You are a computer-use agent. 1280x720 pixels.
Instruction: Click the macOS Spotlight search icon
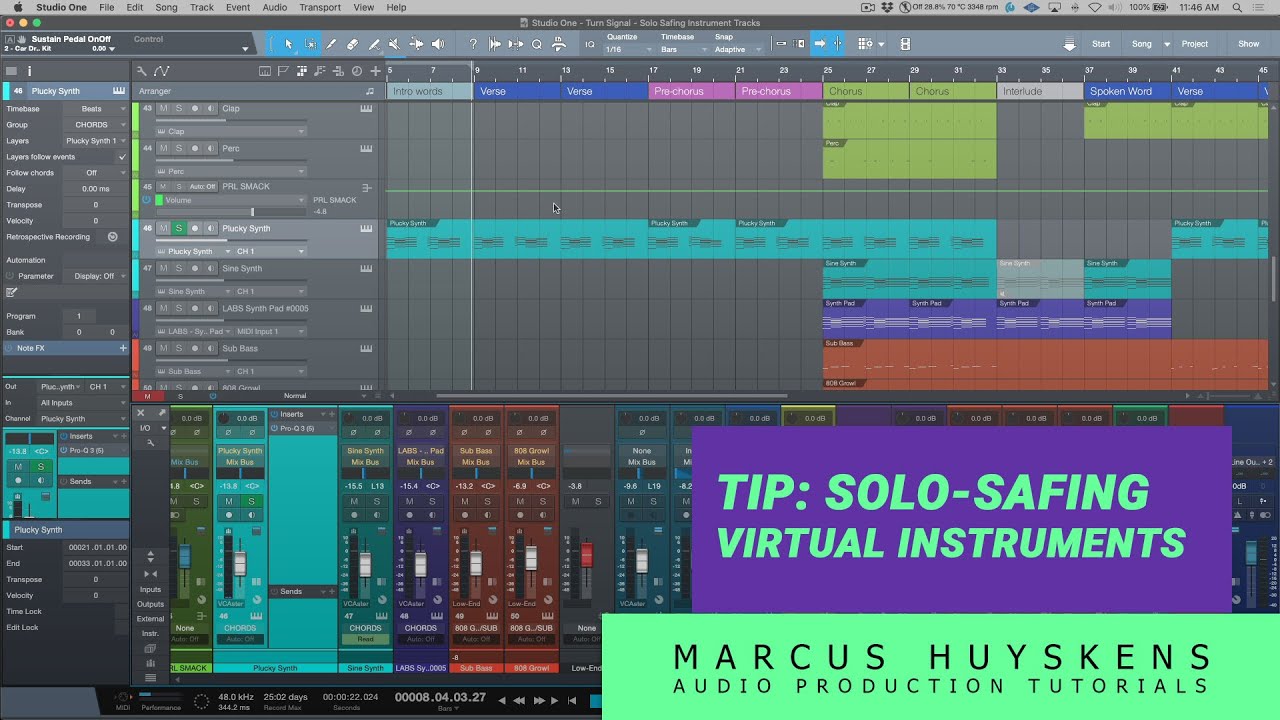(1238, 7)
